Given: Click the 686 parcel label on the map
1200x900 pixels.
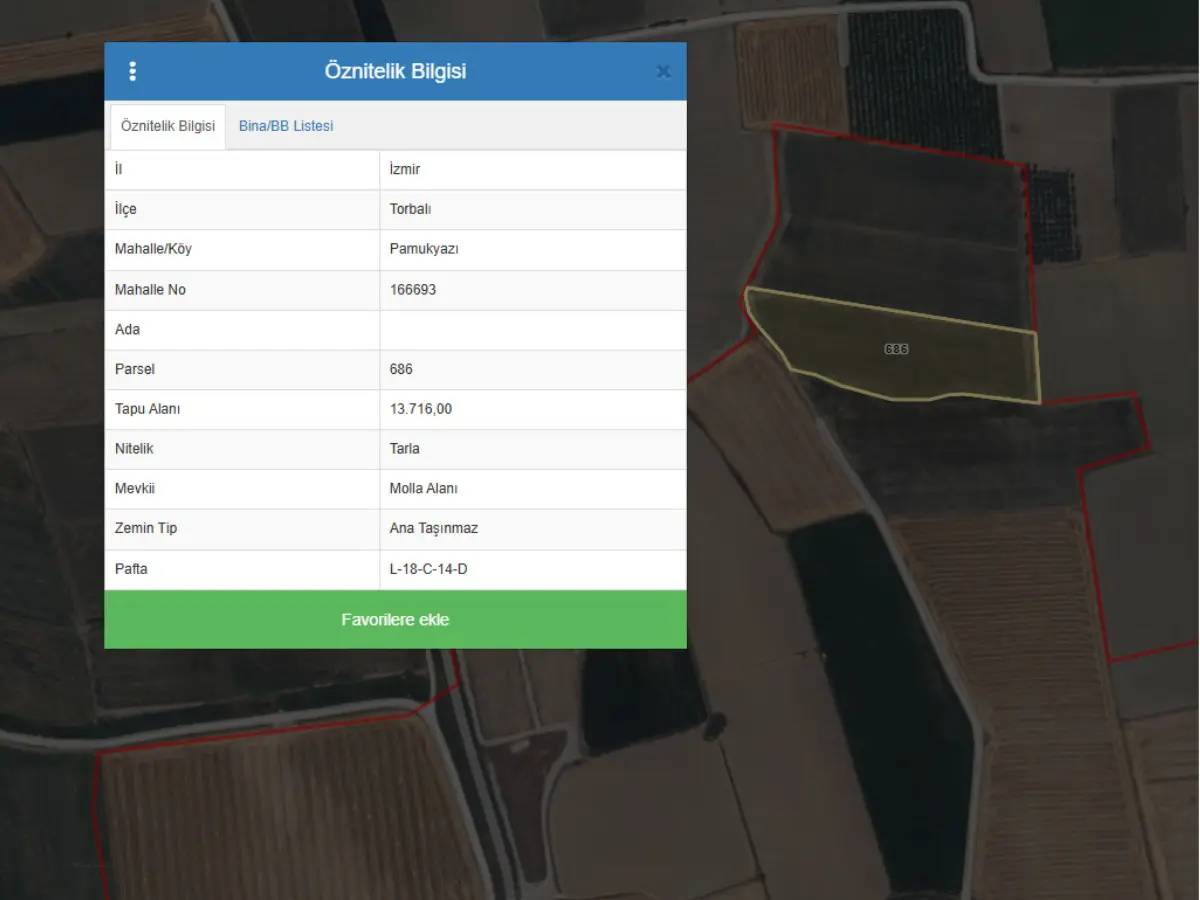Looking at the screenshot, I should [x=896, y=349].
